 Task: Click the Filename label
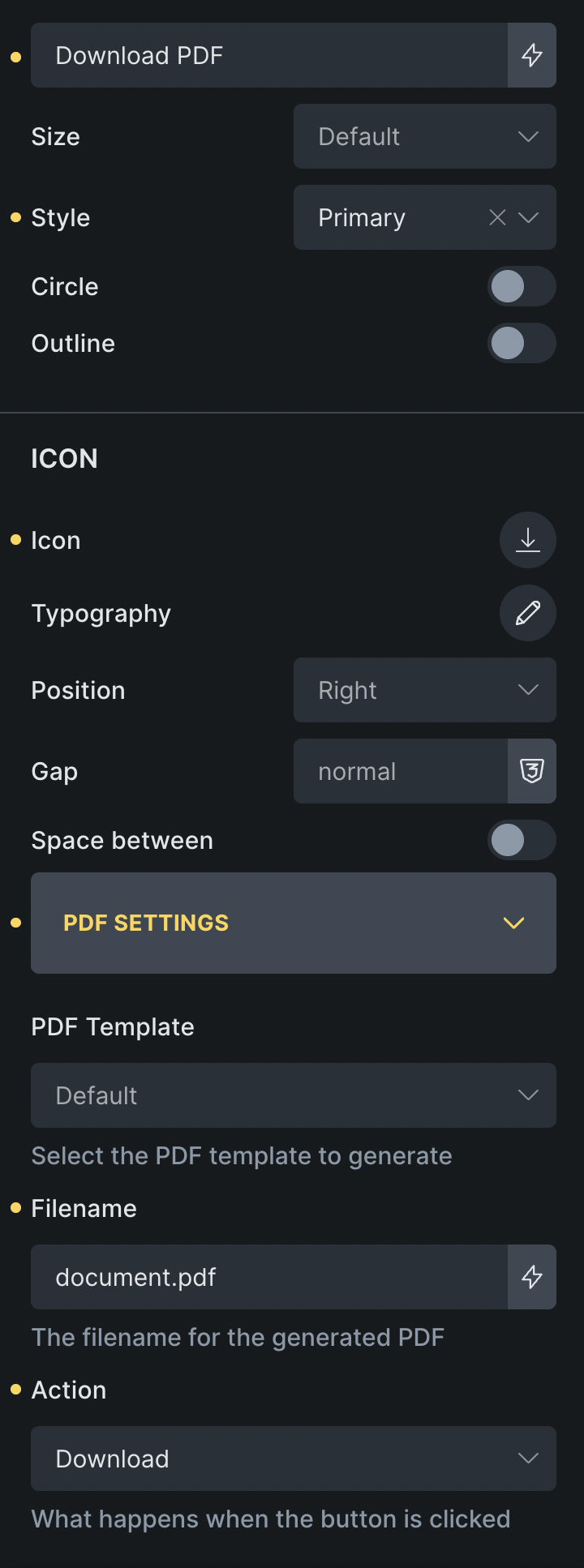(84, 1208)
